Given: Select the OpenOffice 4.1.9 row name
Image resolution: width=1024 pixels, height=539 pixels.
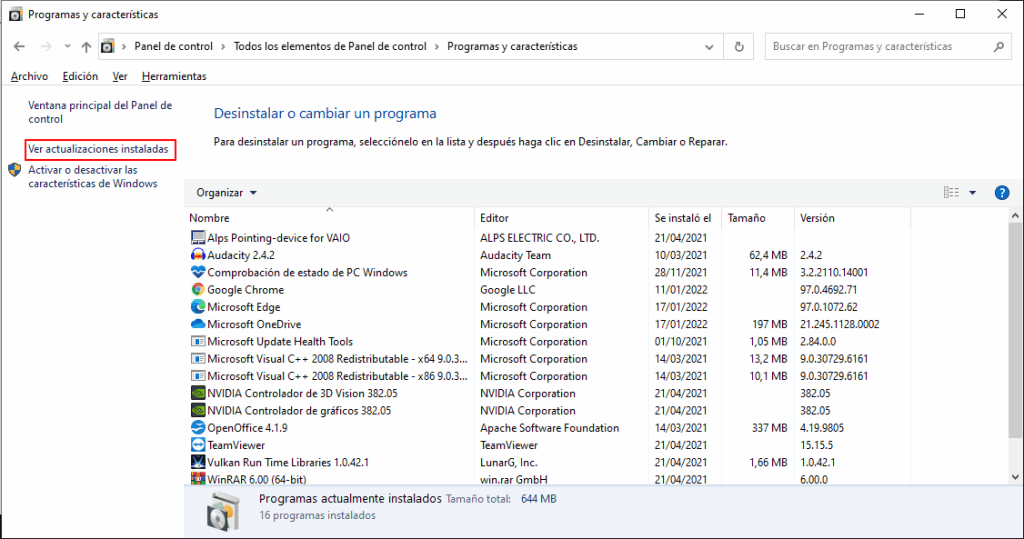Looking at the screenshot, I should pos(248,428).
